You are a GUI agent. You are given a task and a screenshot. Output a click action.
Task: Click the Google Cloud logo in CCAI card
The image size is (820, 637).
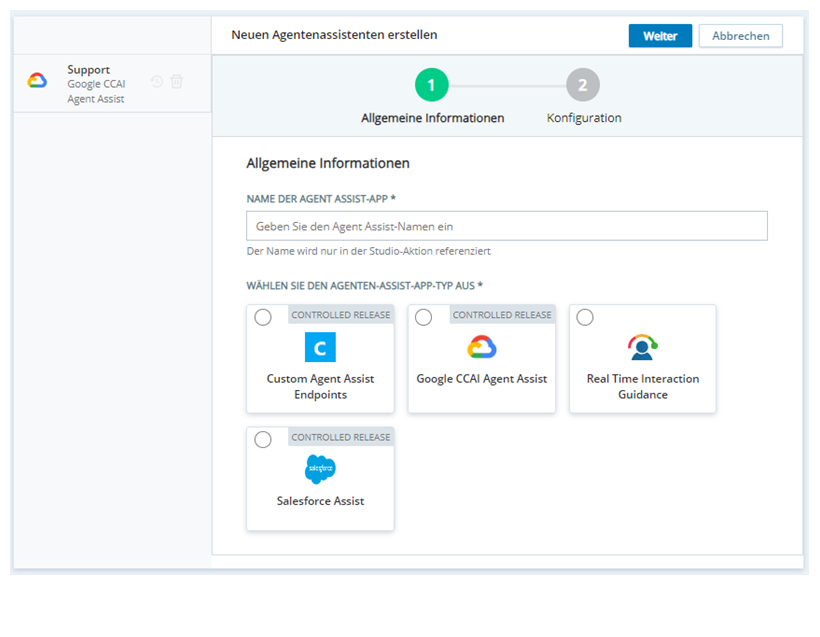click(x=482, y=347)
